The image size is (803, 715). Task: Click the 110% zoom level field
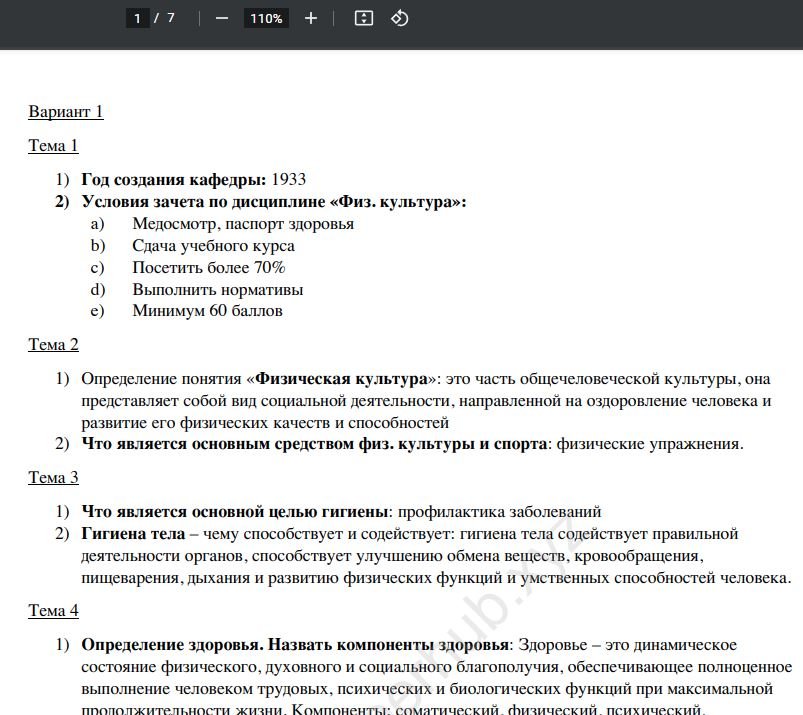coord(266,18)
